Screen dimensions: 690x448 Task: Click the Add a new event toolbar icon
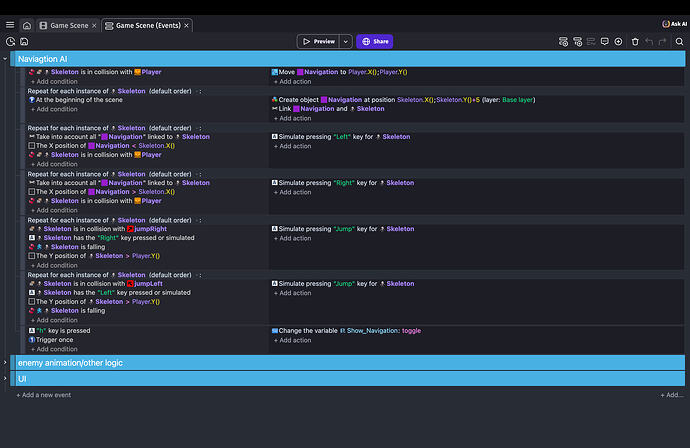(563, 41)
